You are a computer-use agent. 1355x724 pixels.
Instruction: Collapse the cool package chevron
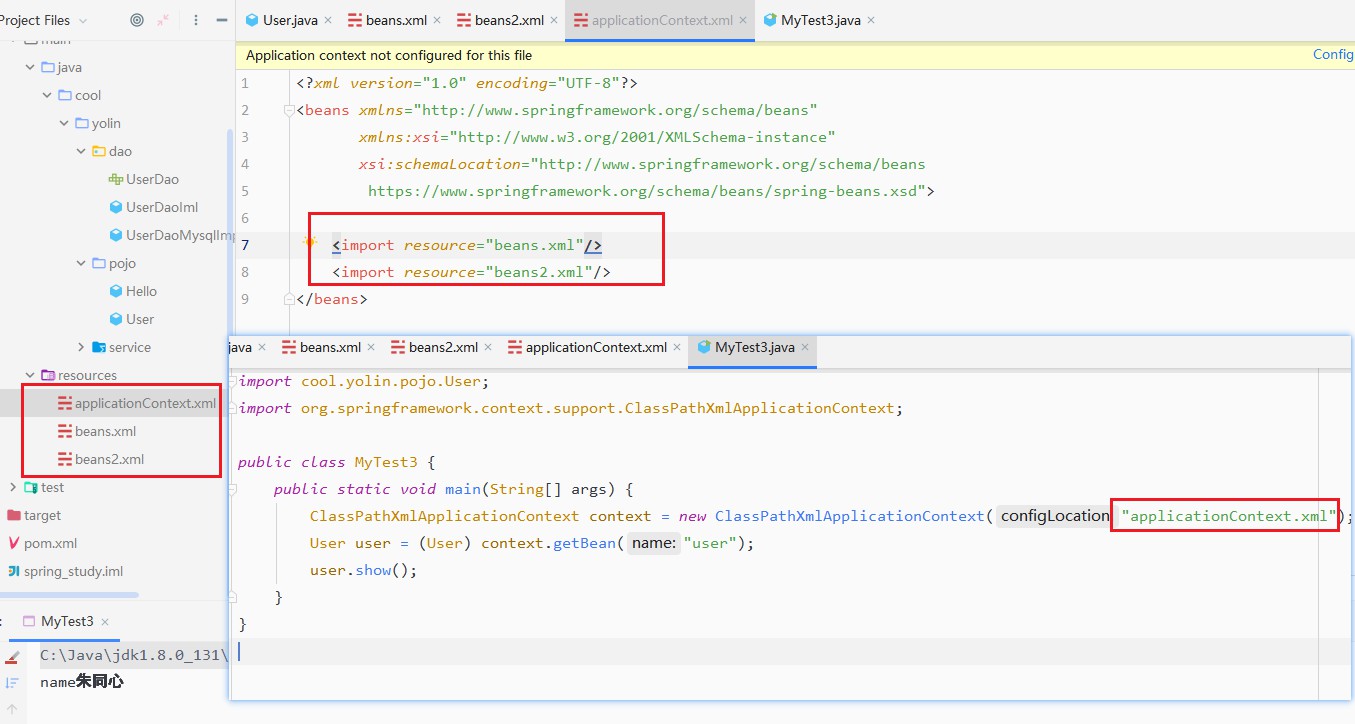tap(47, 95)
